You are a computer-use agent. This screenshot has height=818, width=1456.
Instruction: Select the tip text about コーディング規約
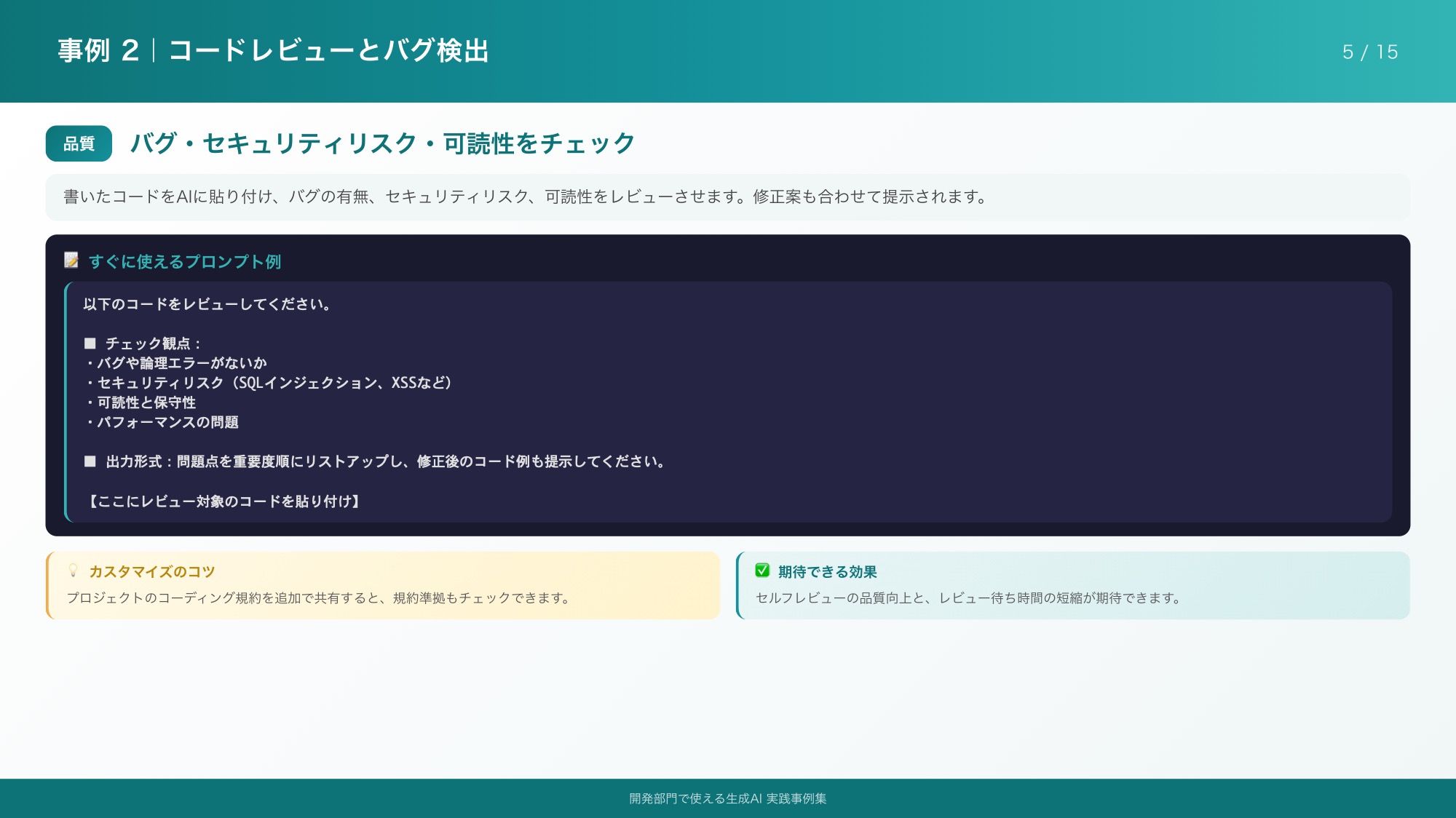(319, 598)
